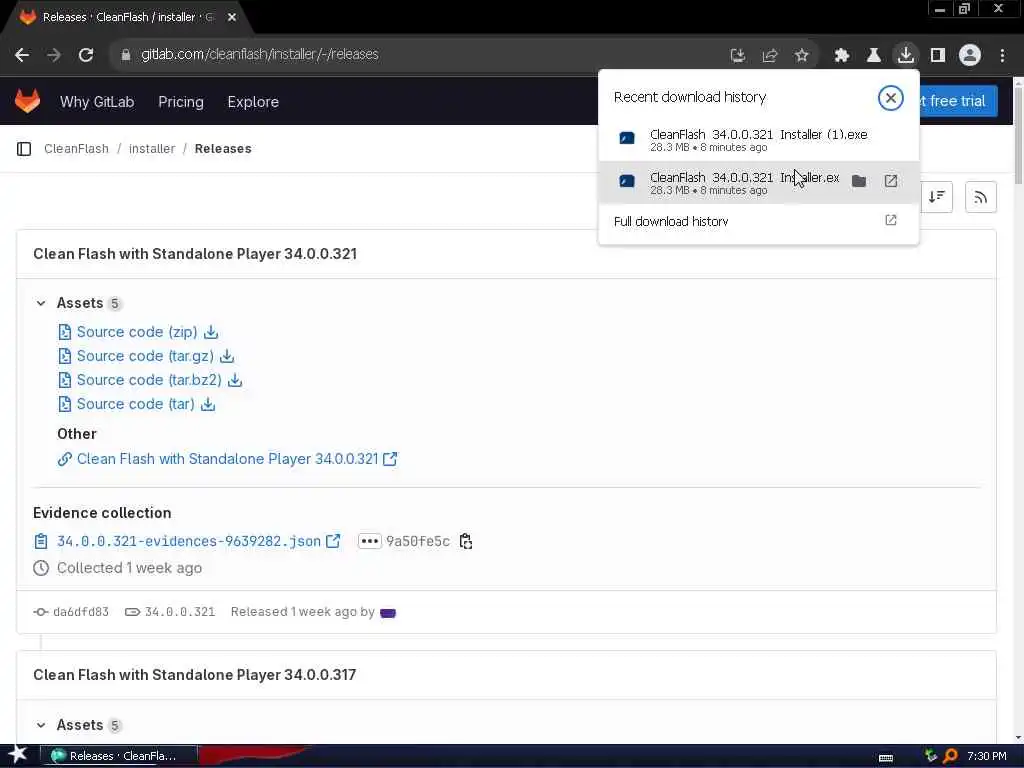1024x768 pixels.
Task: Collapse Assets section of release 34.0.0.317
Action: [x=40, y=725]
